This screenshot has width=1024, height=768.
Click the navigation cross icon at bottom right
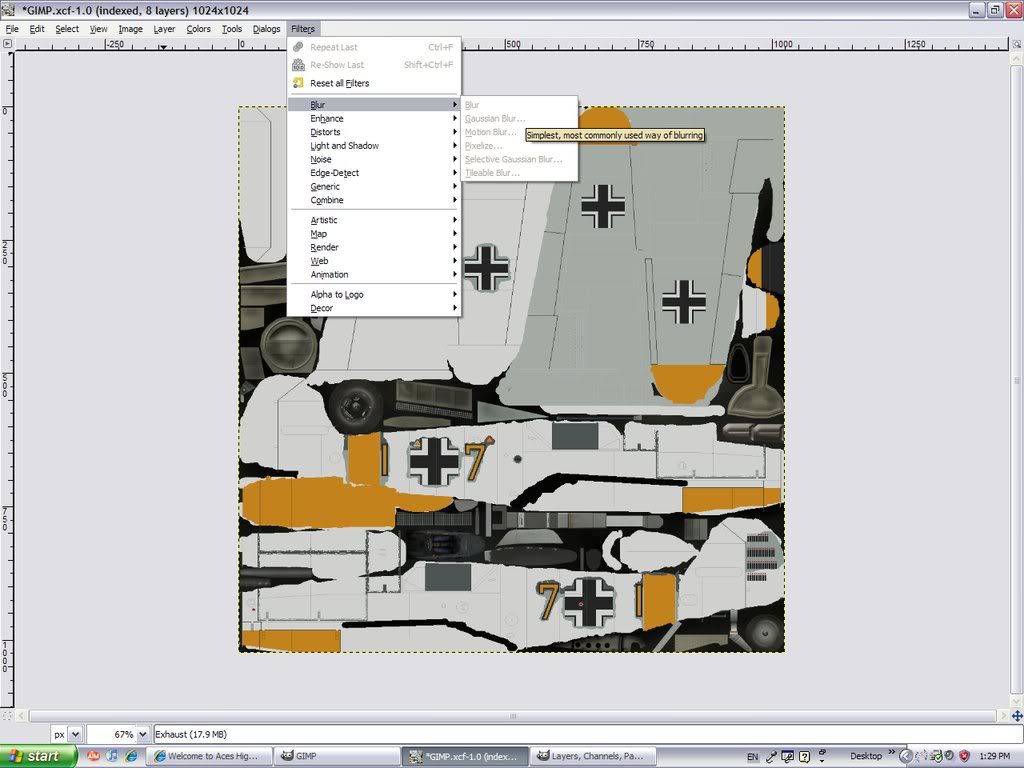[1017, 716]
